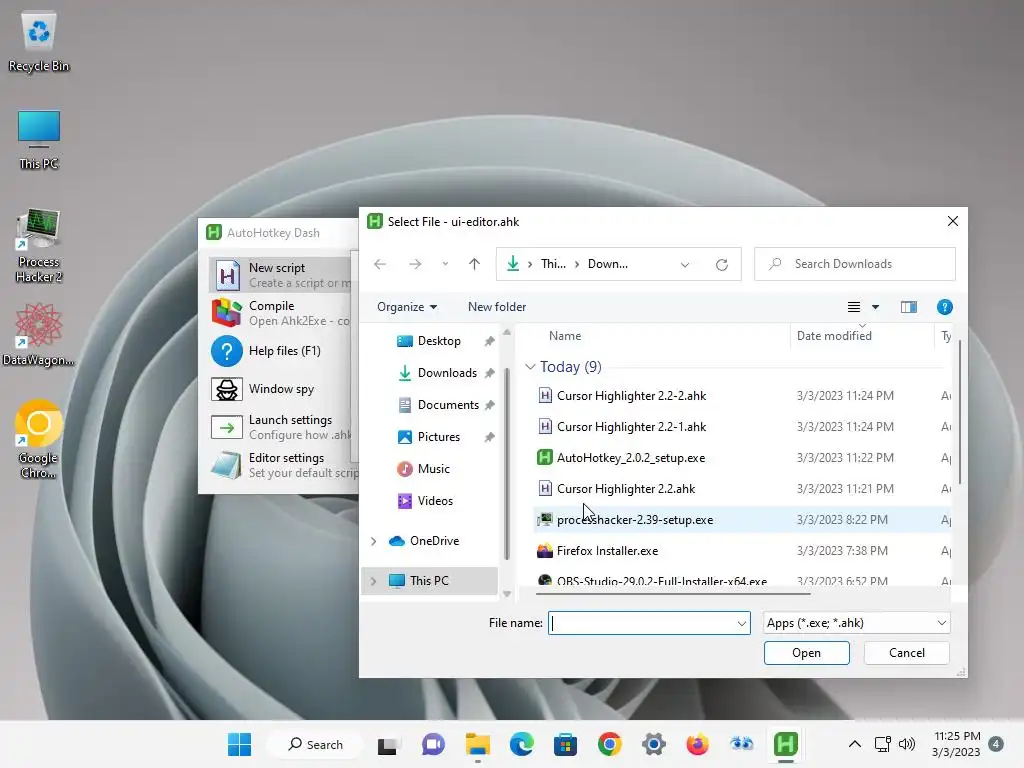The height and width of the screenshot is (768, 1024).
Task: Expand the OneDrive tree node
Action: (374, 541)
